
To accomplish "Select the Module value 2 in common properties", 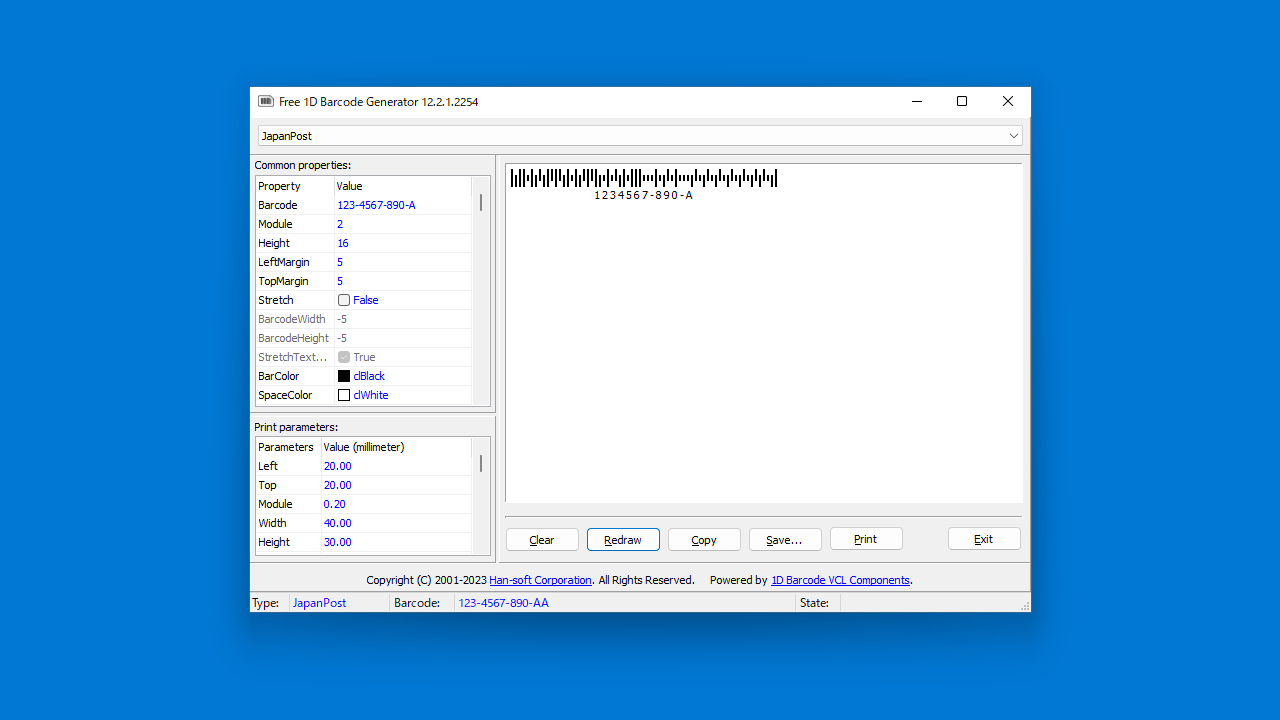I will tap(403, 224).
